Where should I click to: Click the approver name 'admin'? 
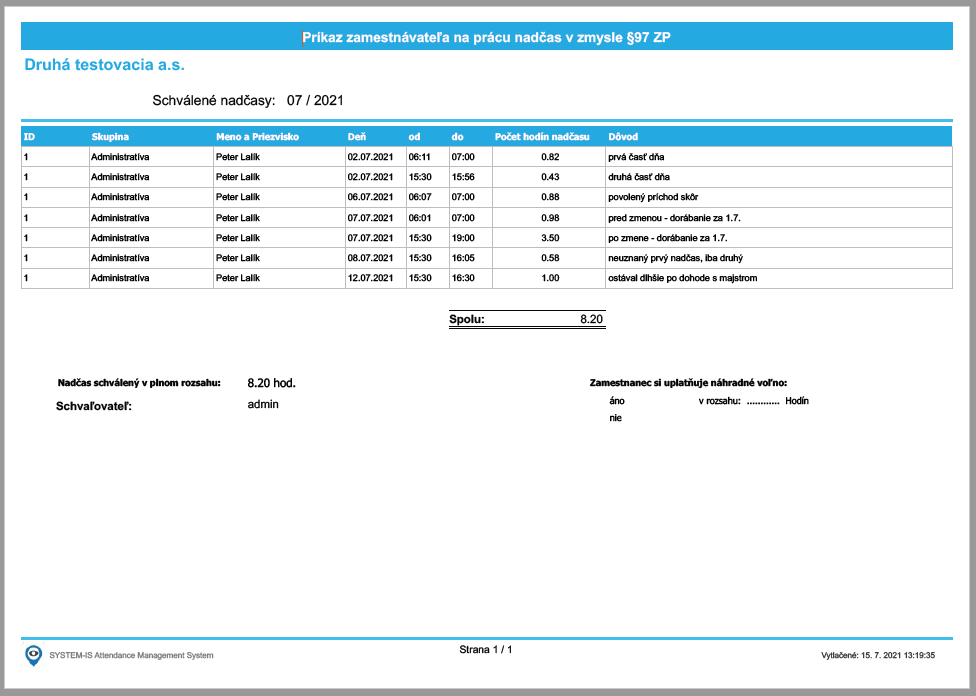point(263,405)
